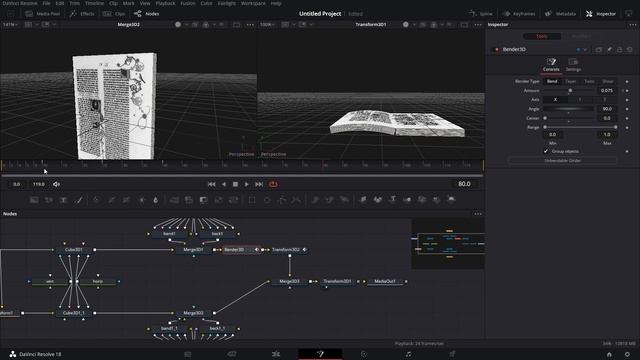Add Text3D node from toolbar
This screenshot has height=360, width=640.
tap(392, 200)
